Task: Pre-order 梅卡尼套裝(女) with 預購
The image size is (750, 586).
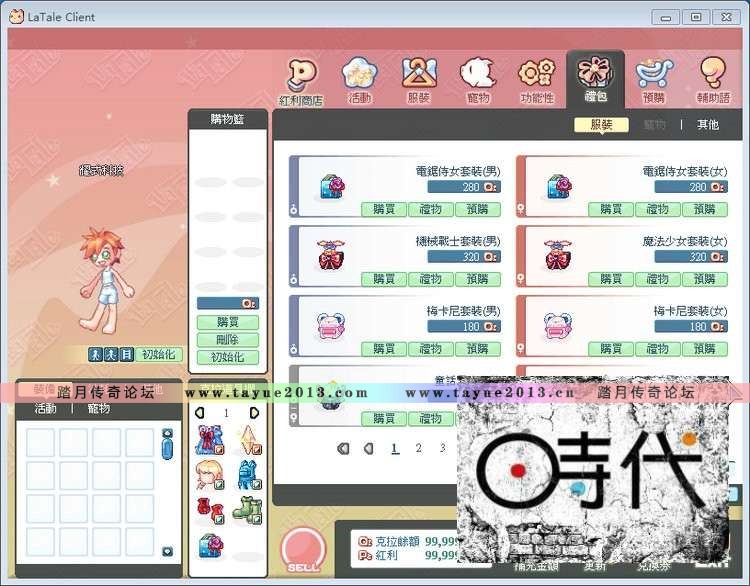Action: pos(705,349)
